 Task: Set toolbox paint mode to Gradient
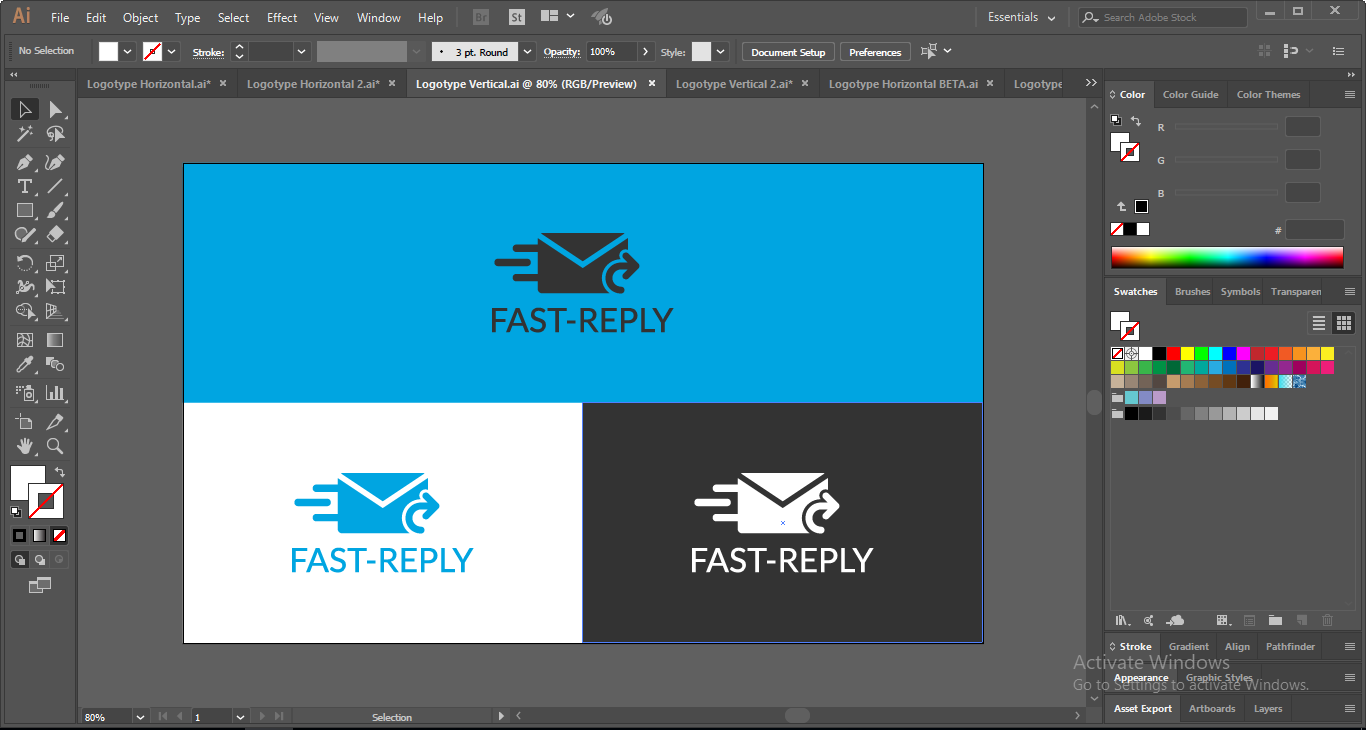39,535
